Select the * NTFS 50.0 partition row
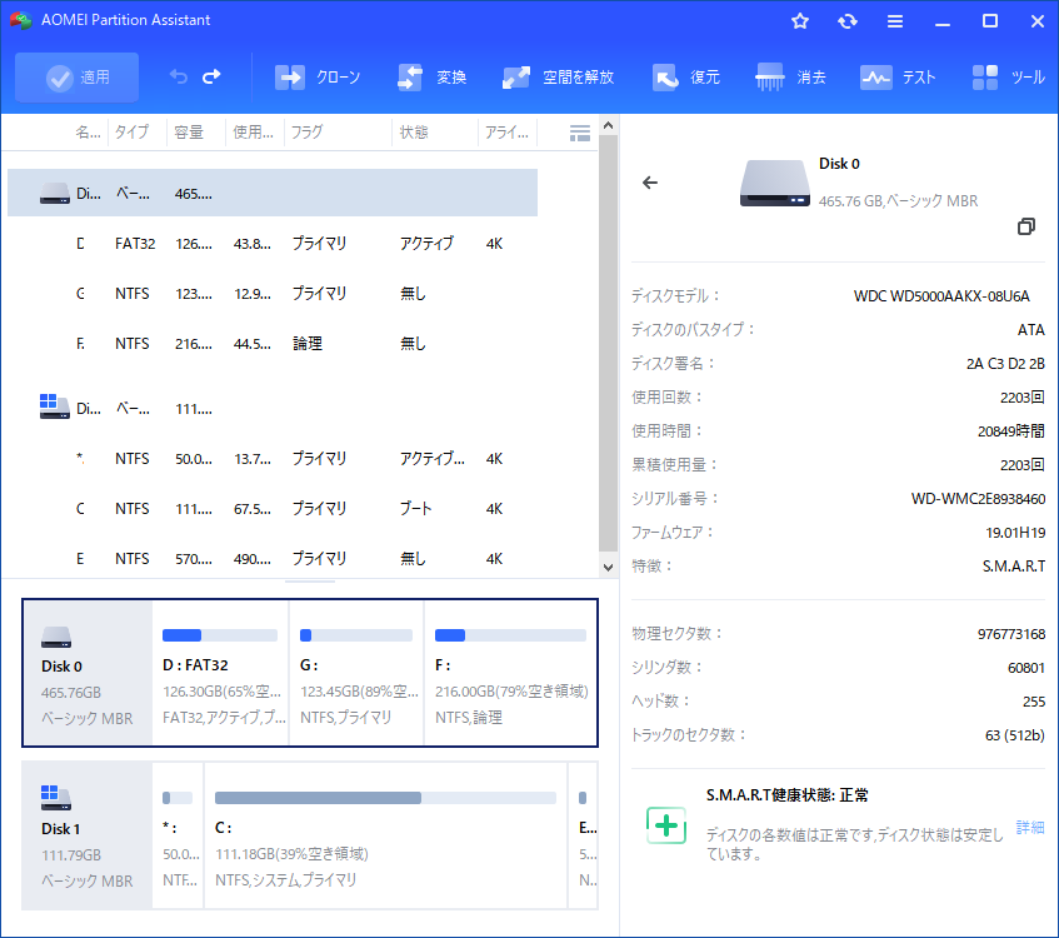1059x938 pixels. coord(272,459)
